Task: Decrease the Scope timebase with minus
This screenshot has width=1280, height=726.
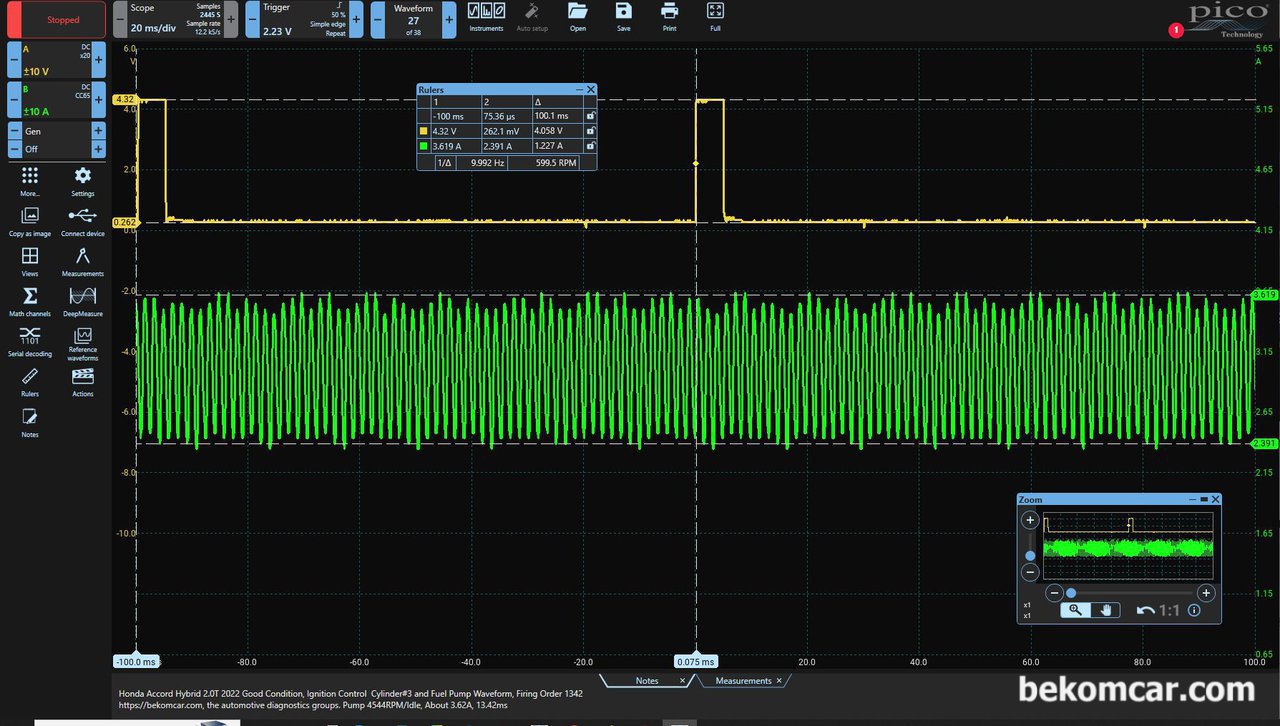Action: [x=119, y=20]
